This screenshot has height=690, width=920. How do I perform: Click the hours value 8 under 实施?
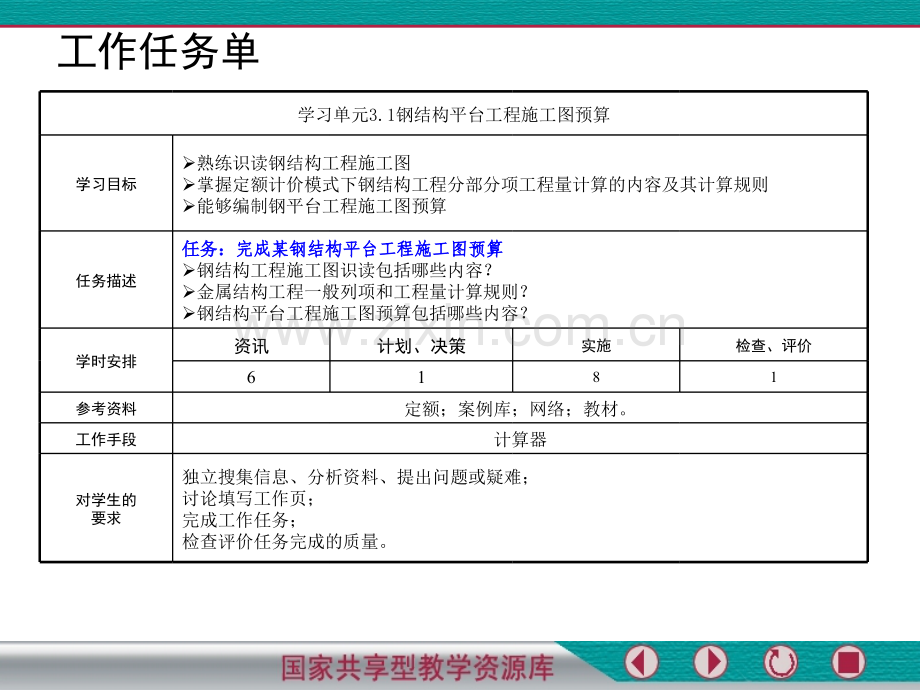(x=596, y=377)
